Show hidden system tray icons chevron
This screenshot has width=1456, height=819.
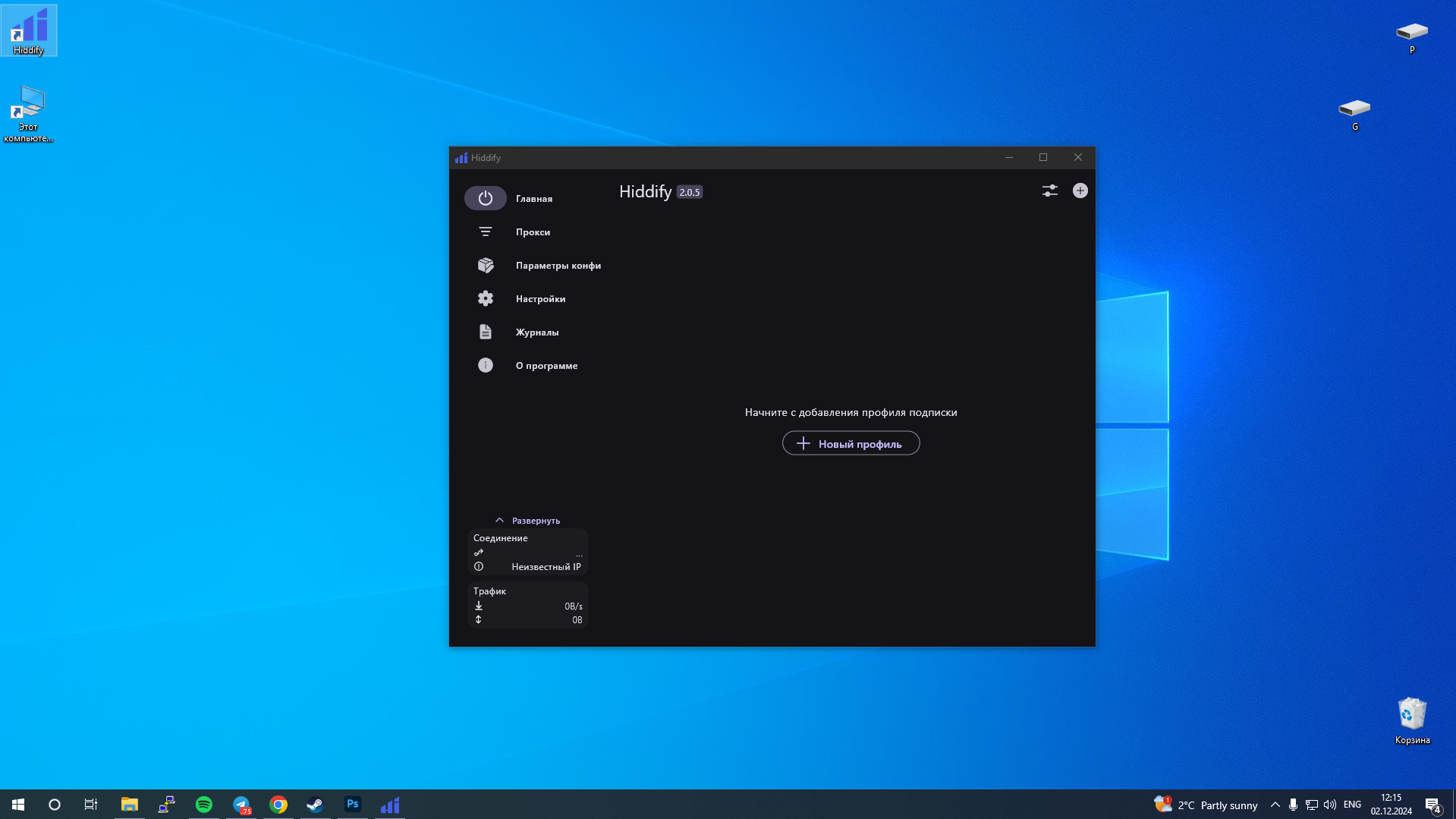click(x=1275, y=805)
